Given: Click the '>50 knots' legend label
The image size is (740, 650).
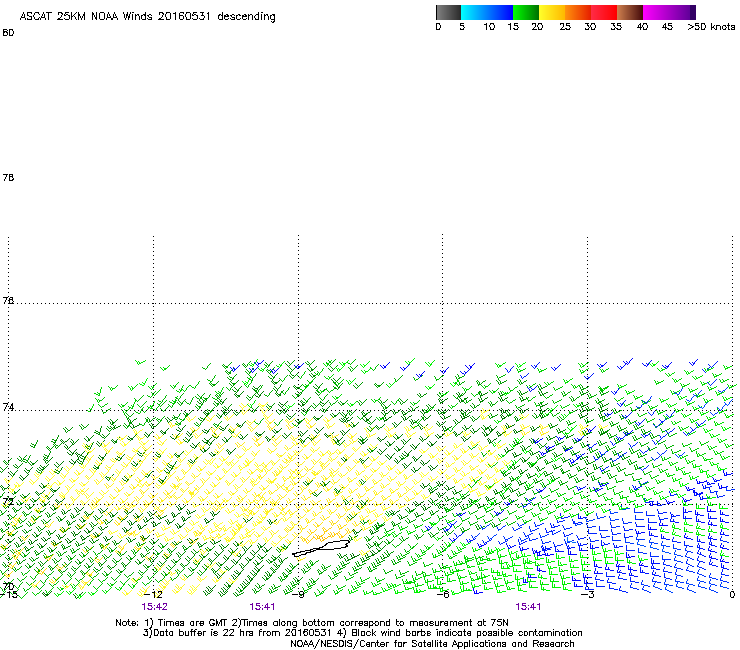Looking at the screenshot, I should 711,27.
